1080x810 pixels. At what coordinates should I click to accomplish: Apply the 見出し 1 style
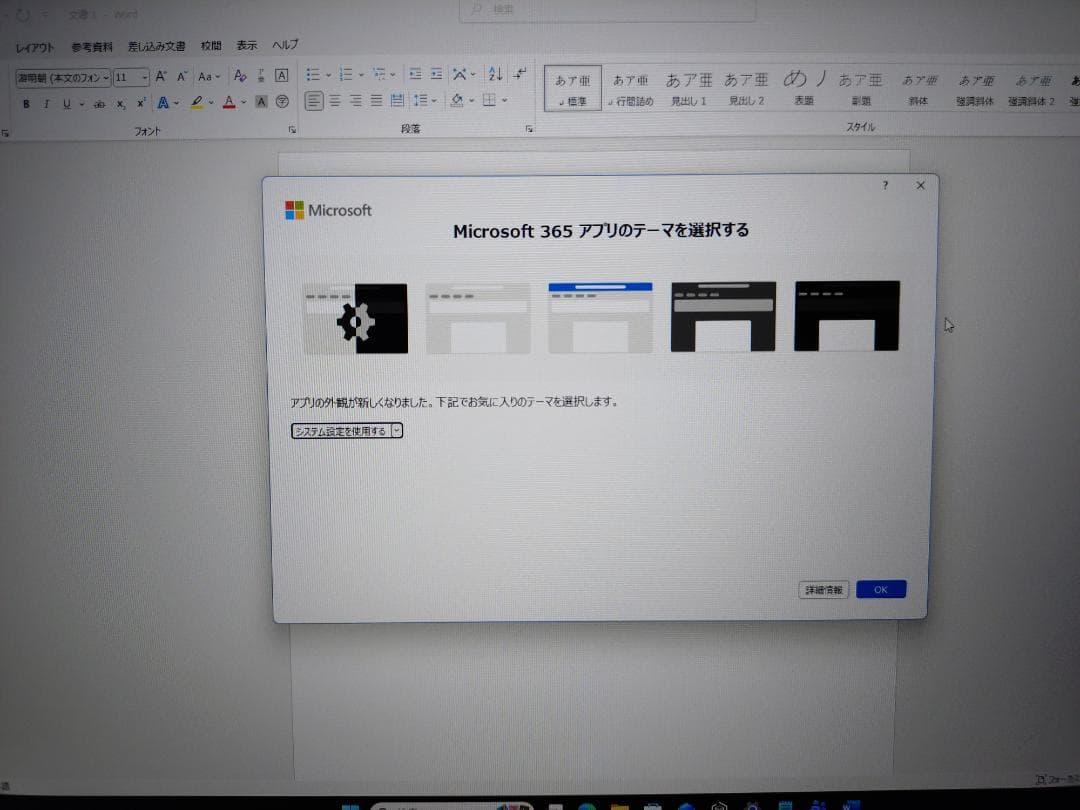pos(689,89)
